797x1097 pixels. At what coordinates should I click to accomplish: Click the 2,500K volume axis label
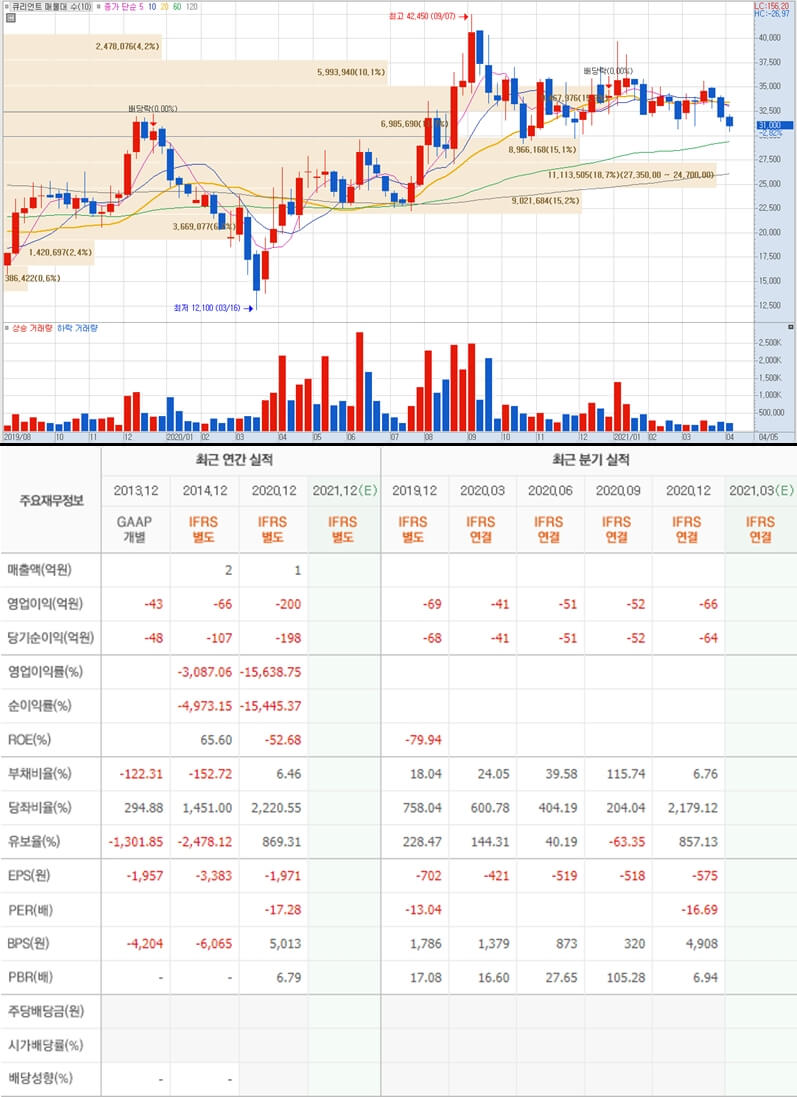pos(770,343)
